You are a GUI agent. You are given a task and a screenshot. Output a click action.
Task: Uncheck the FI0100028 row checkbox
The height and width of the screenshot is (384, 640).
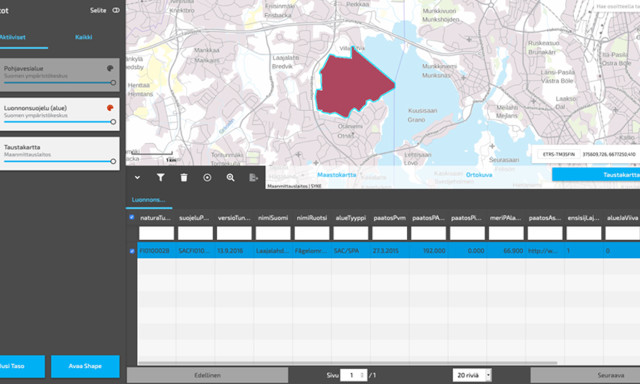(131, 251)
